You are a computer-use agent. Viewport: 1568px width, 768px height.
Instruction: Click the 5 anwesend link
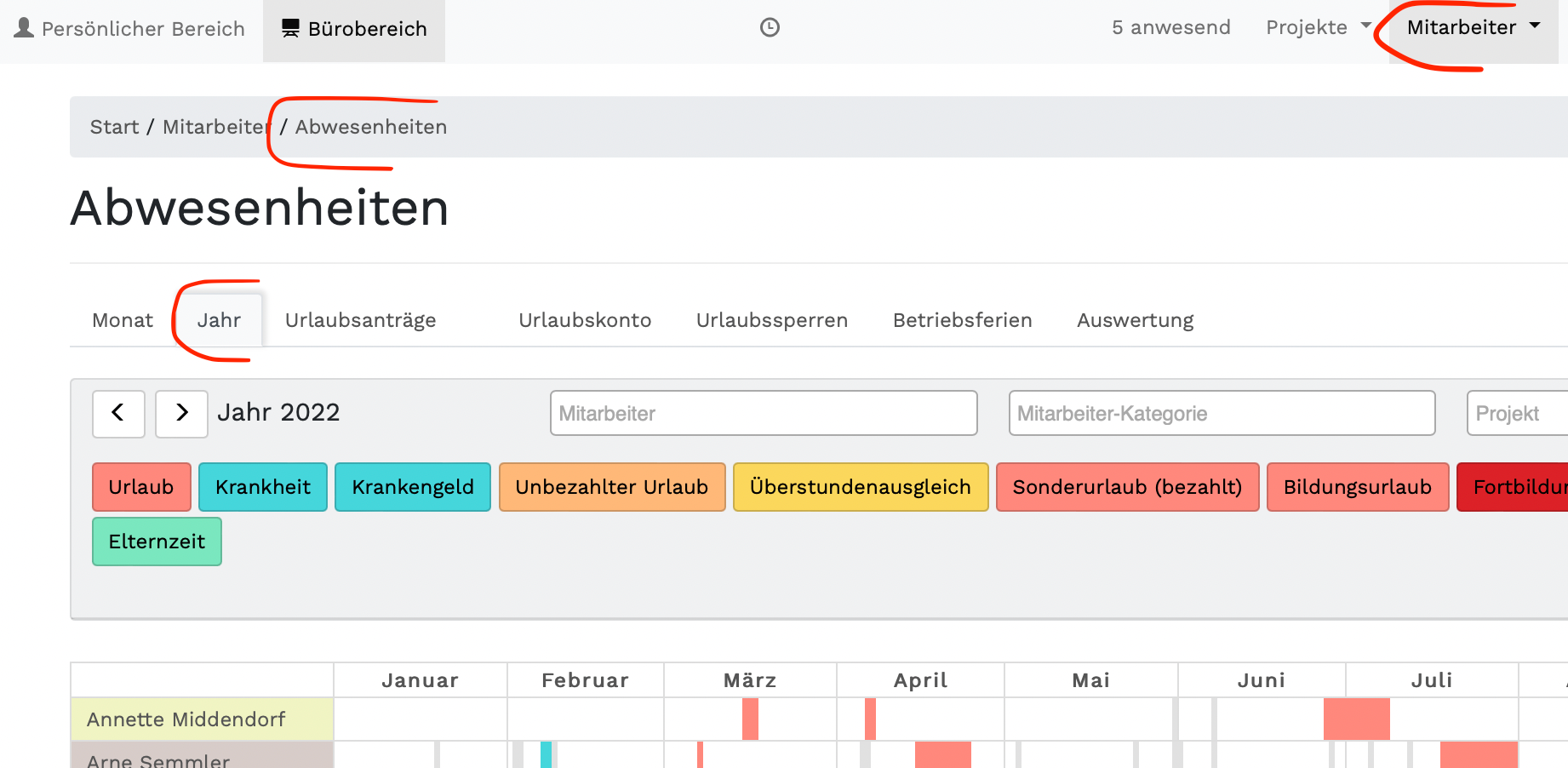(x=1170, y=27)
